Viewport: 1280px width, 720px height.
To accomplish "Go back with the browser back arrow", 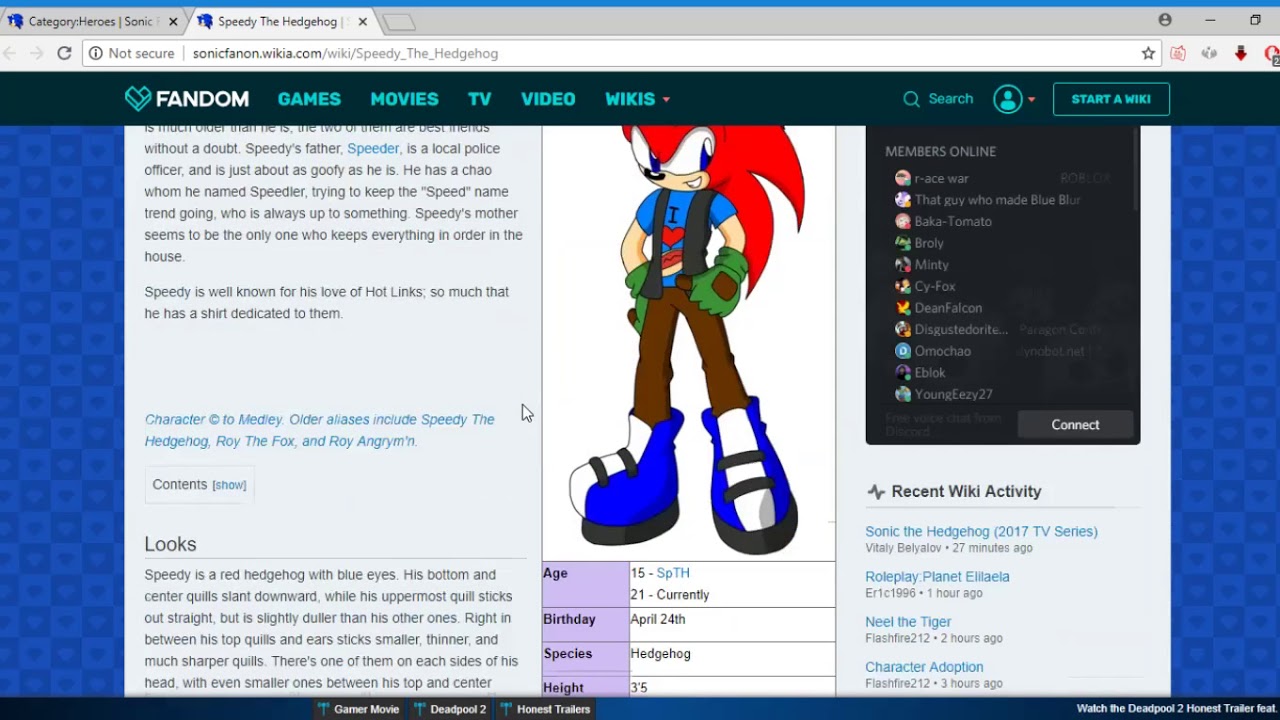I will tap(12, 53).
